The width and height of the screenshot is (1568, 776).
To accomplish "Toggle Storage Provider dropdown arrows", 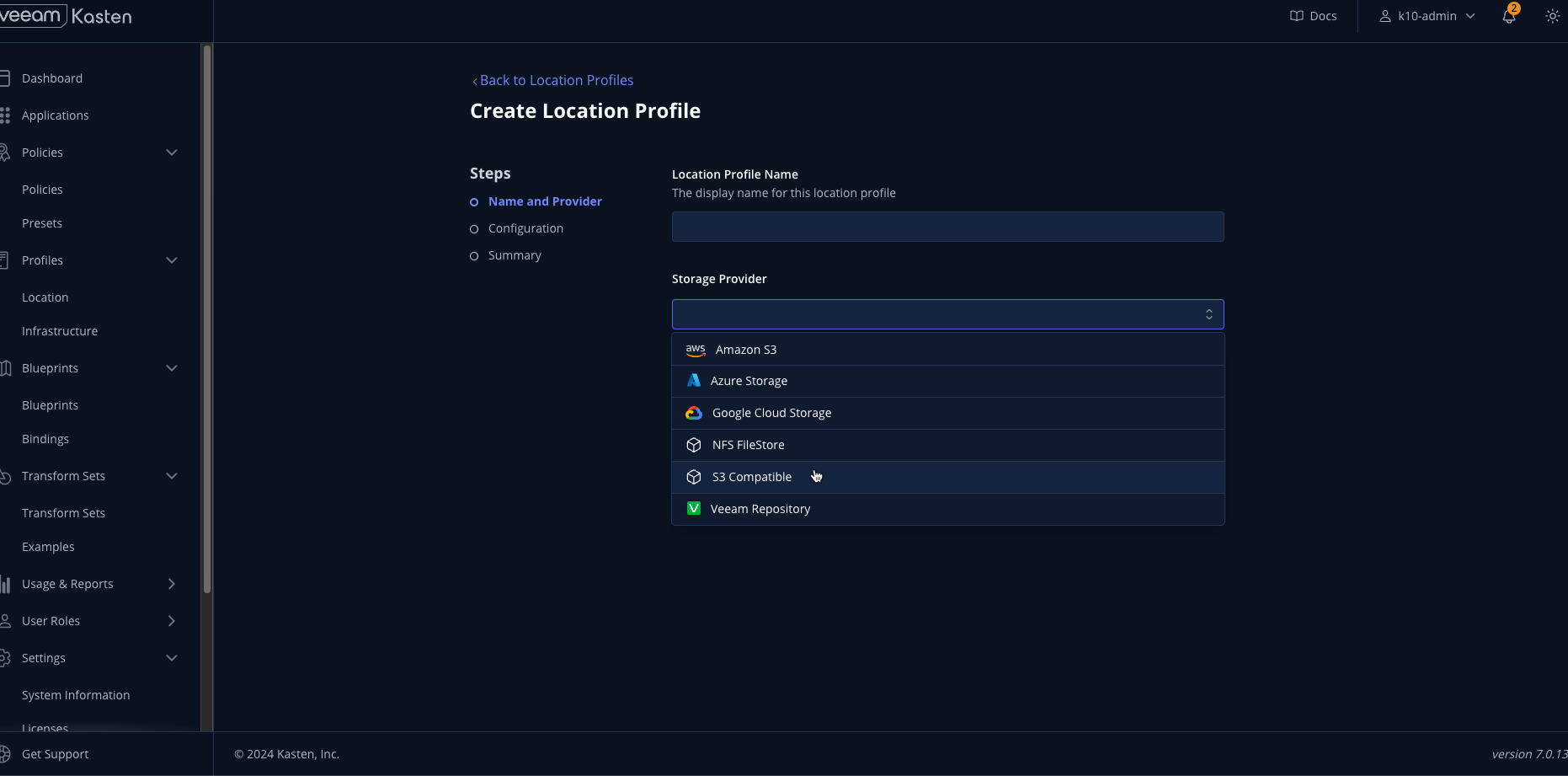I will click(1209, 314).
